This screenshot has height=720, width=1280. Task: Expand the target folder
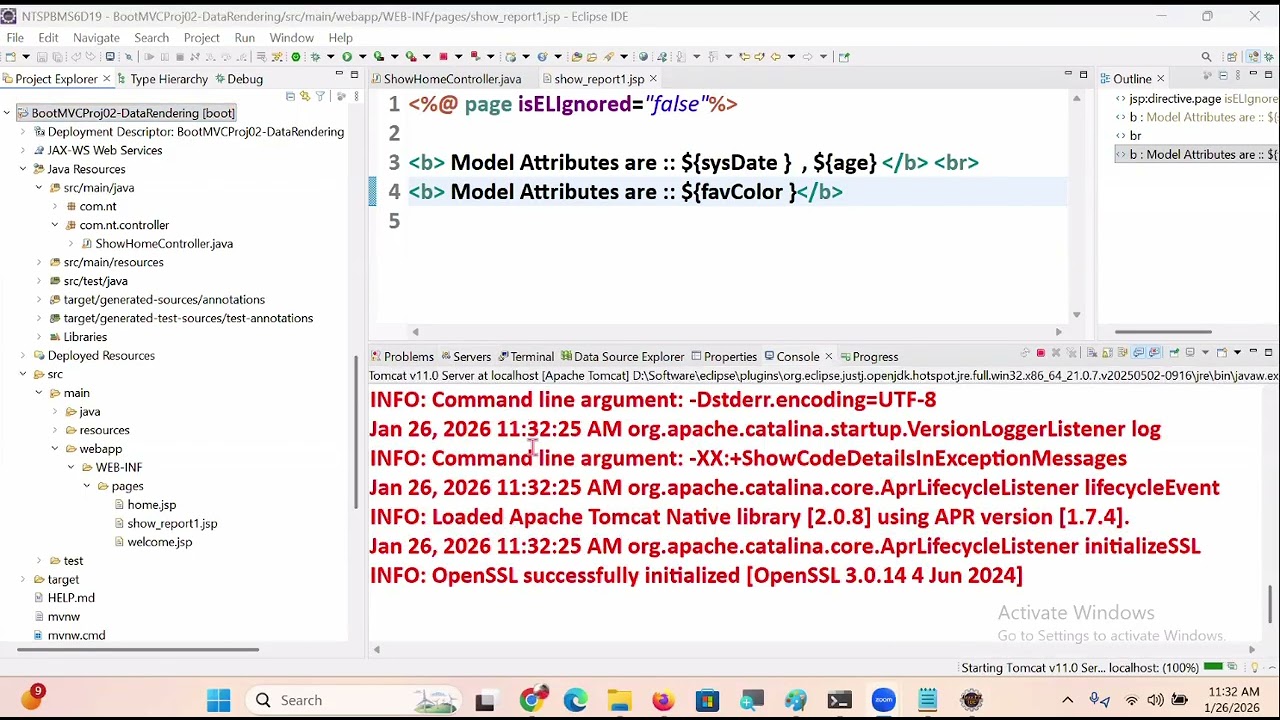click(x=23, y=579)
